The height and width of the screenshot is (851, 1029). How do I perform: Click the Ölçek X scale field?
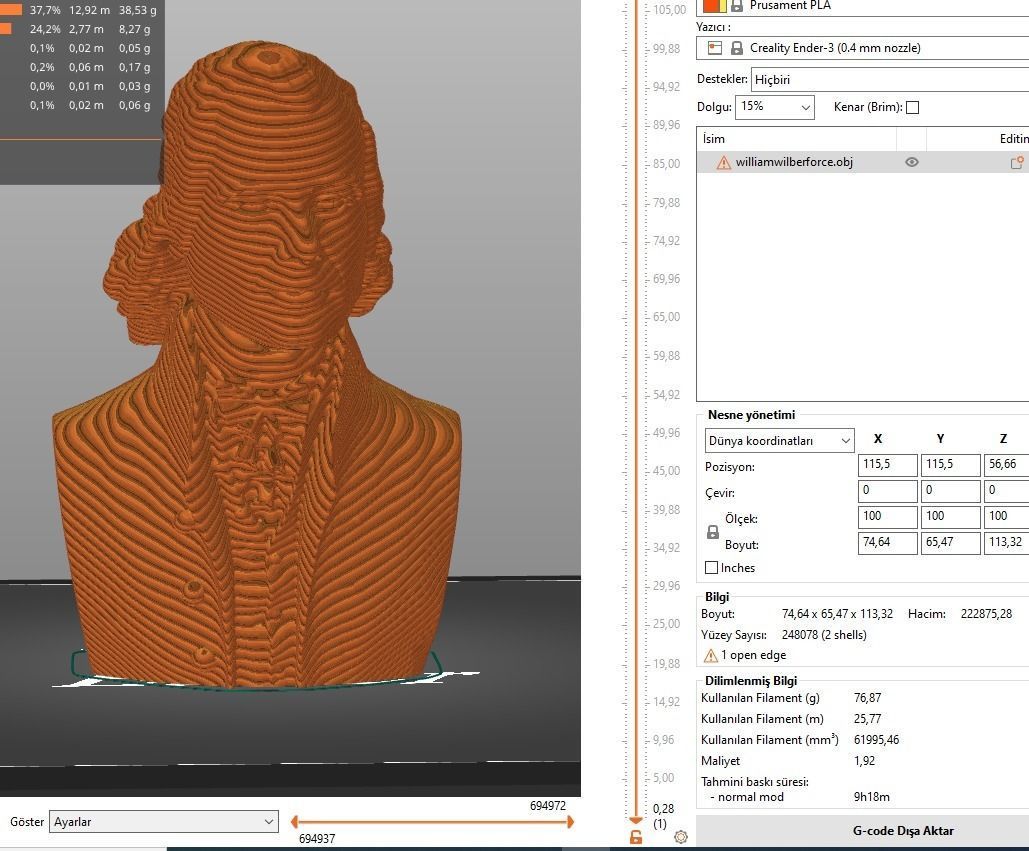pos(887,517)
